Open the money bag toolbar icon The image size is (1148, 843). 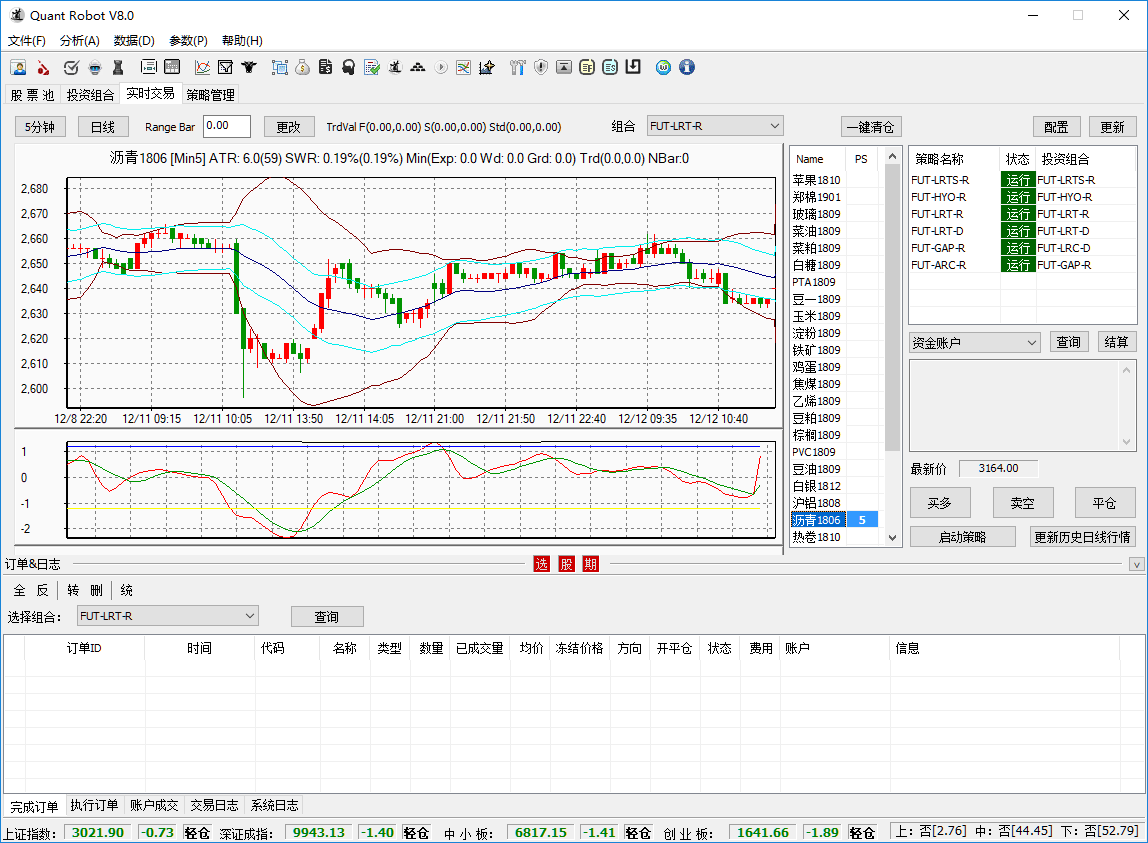point(302,67)
